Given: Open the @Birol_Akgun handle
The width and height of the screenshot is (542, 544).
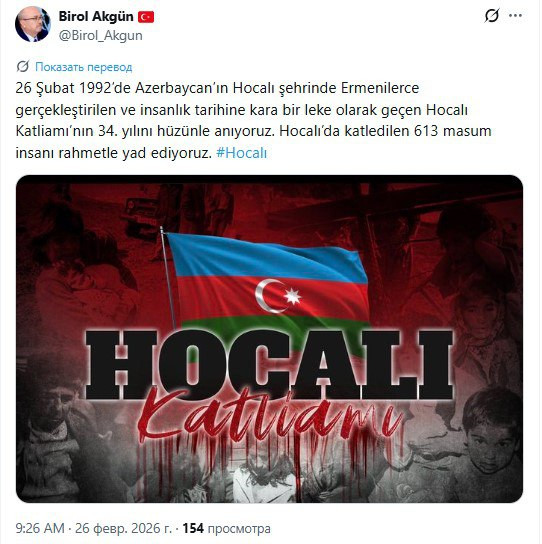Looking at the screenshot, I should pyautogui.click(x=100, y=35).
